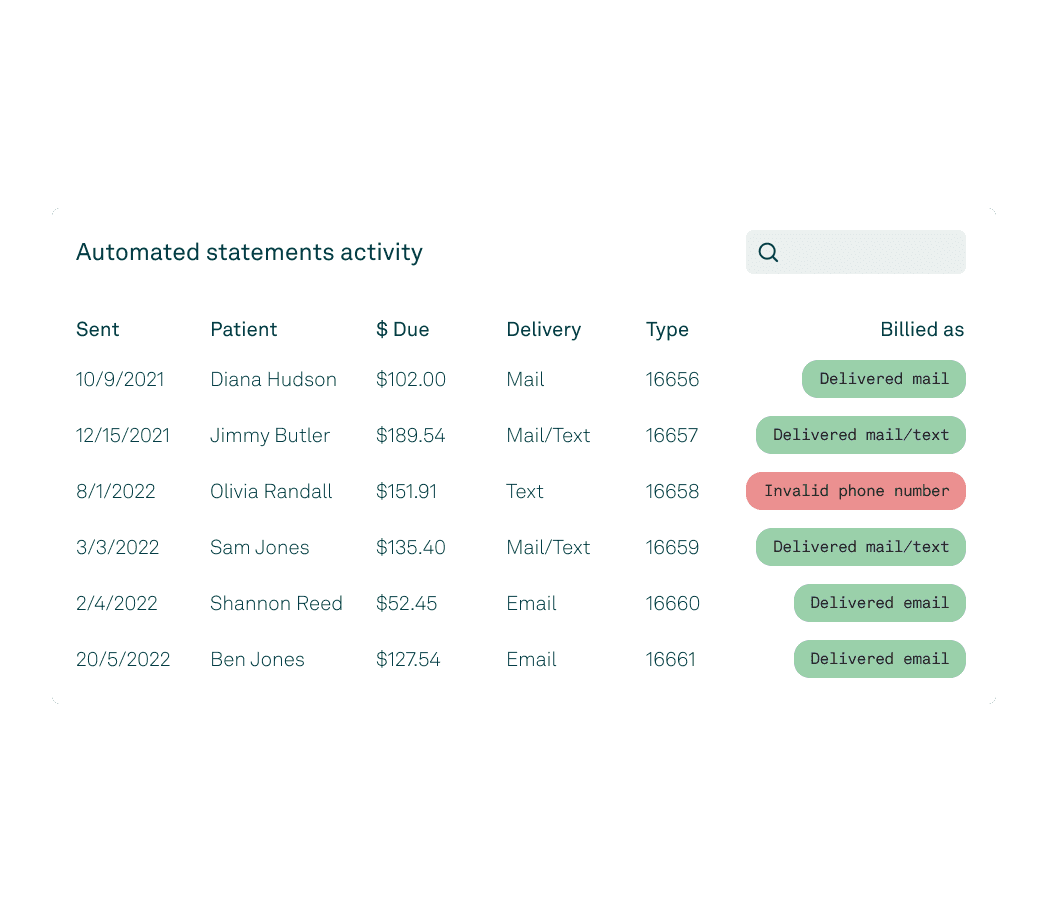
Task: Click the Type column header
Action: [667, 330]
